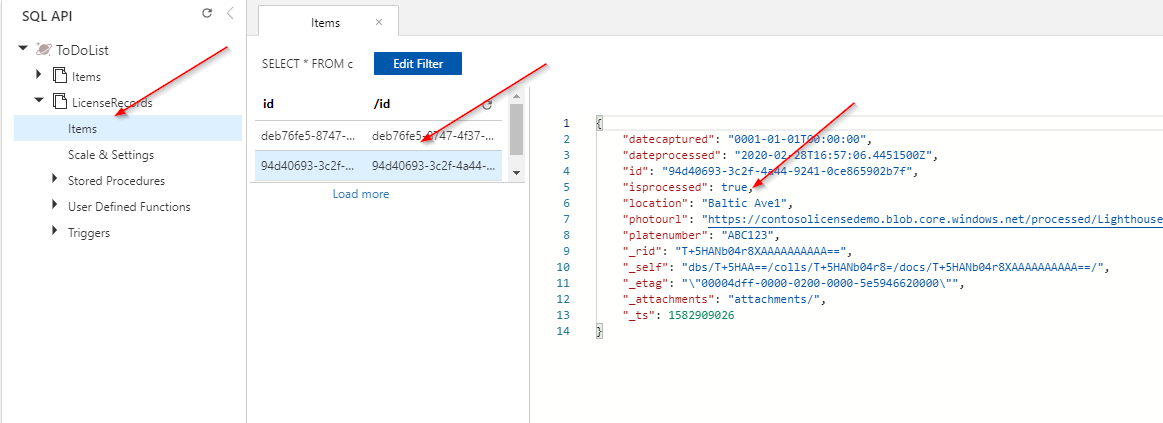Expand the User Defined Functions node

[55, 207]
